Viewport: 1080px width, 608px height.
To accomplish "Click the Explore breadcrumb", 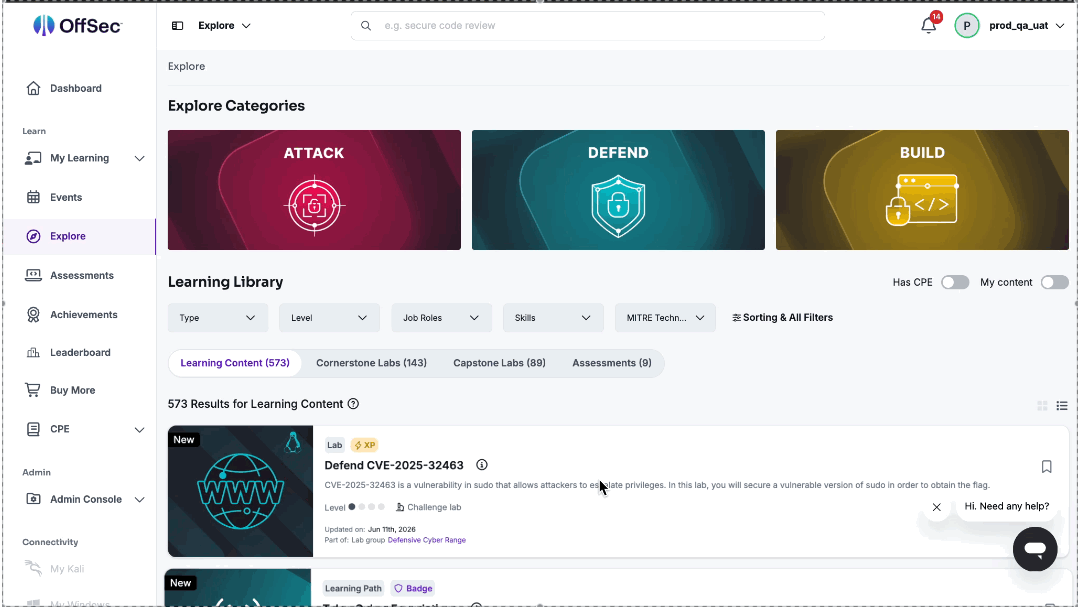I will click(x=187, y=66).
